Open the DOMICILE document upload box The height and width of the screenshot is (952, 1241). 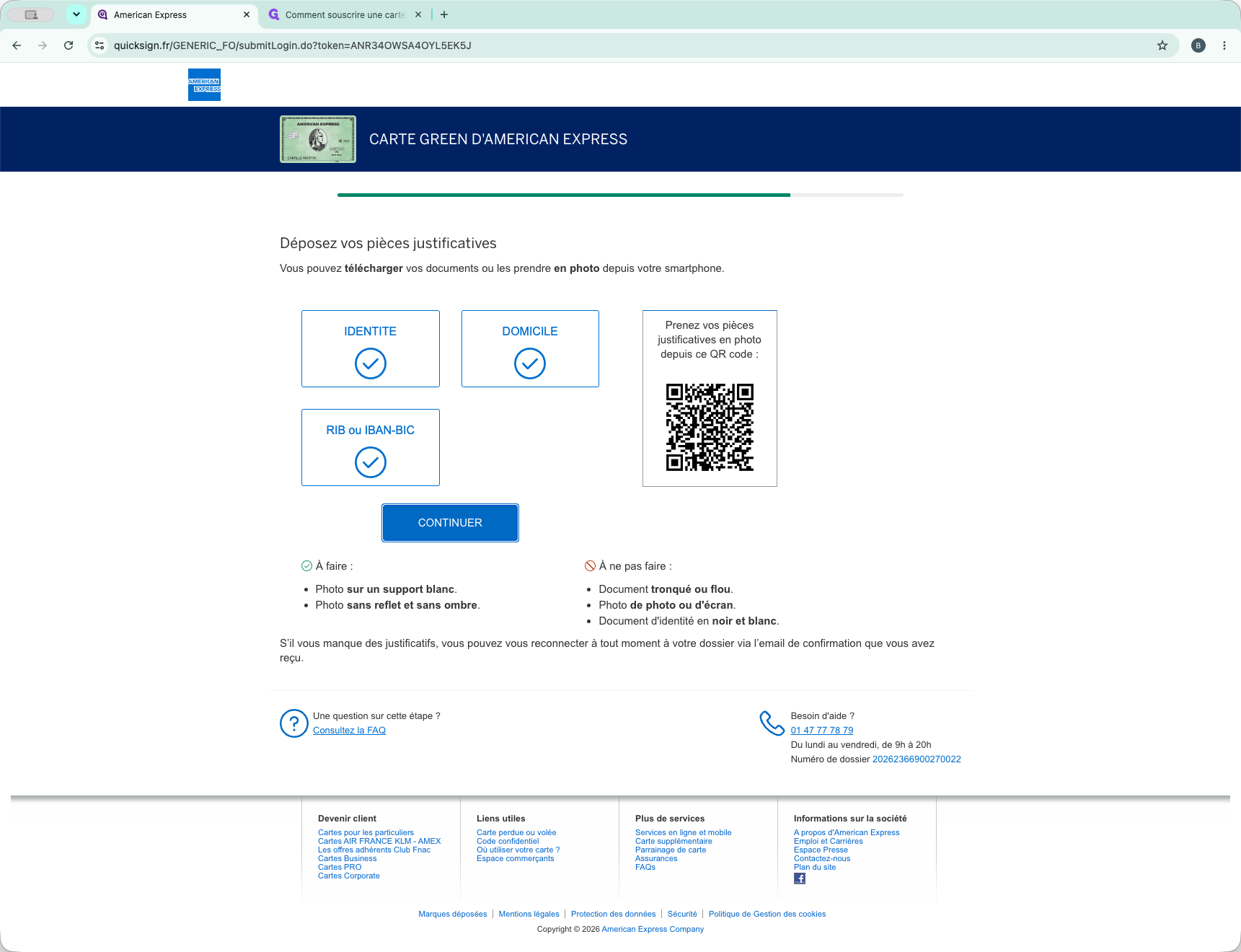pos(530,348)
